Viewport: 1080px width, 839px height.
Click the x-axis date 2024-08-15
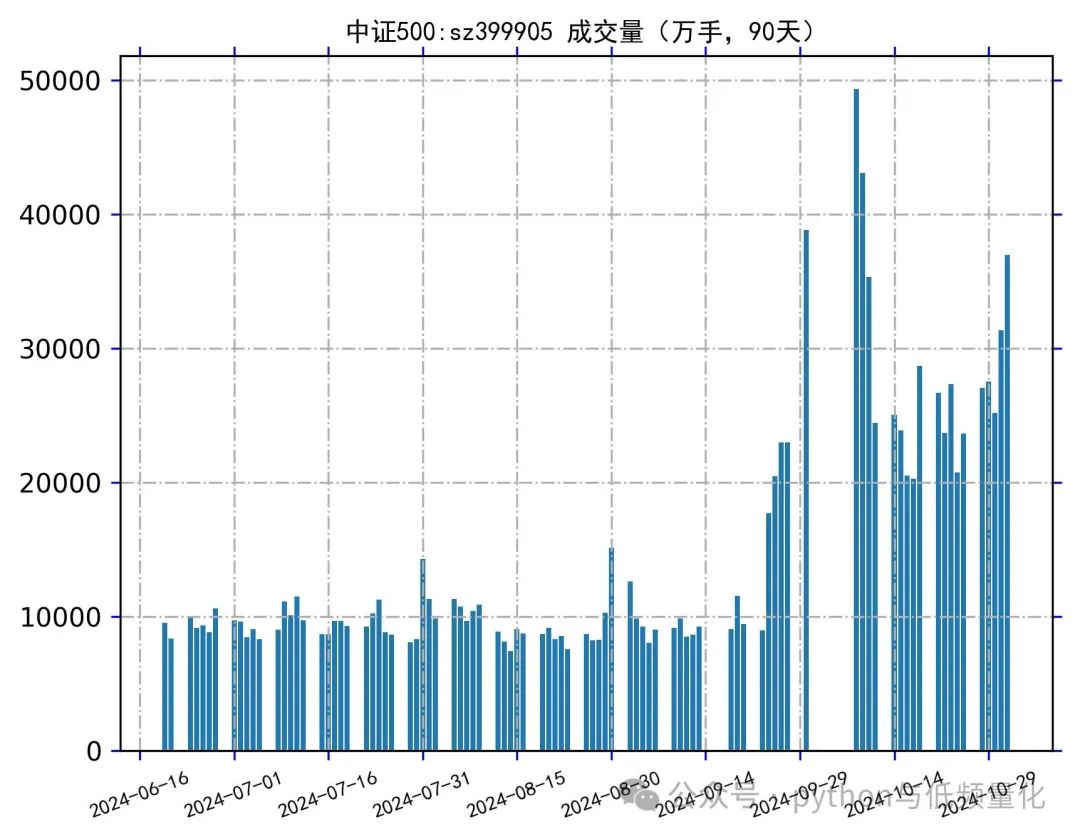click(x=517, y=794)
